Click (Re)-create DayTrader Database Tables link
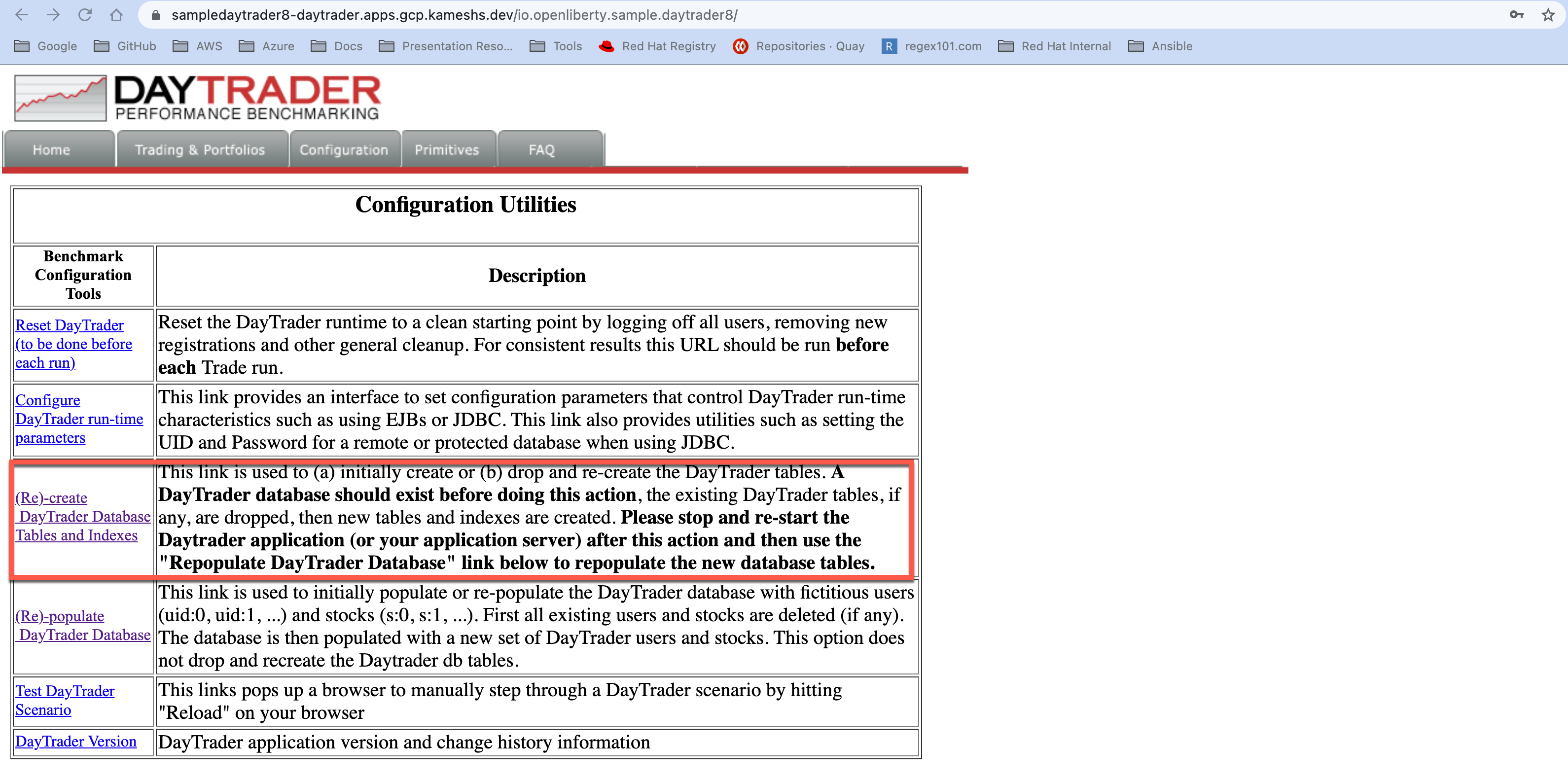The height and width of the screenshot is (780, 1568). tap(83, 517)
